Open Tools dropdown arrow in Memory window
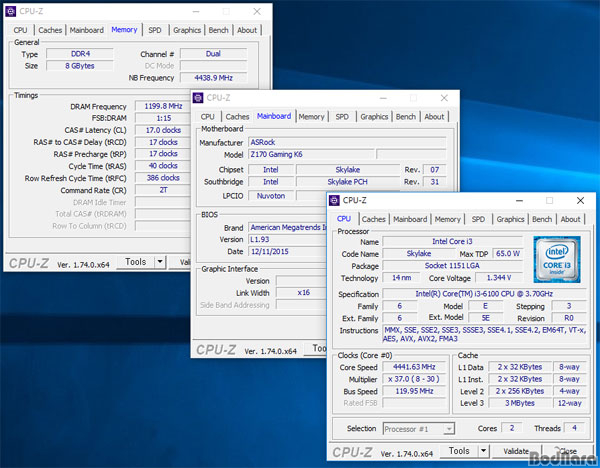 pyautogui.click(x=160, y=262)
